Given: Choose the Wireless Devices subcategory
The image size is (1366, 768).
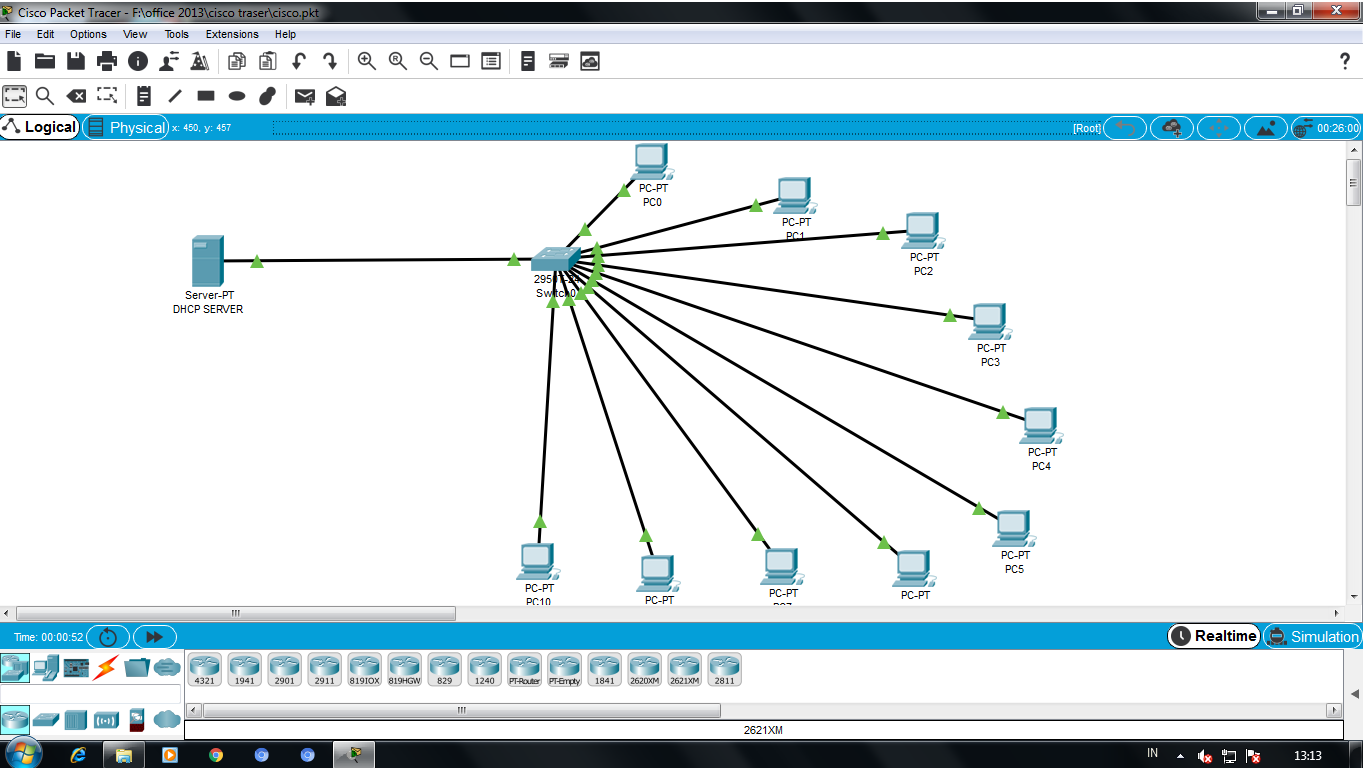Looking at the screenshot, I should click(106, 719).
